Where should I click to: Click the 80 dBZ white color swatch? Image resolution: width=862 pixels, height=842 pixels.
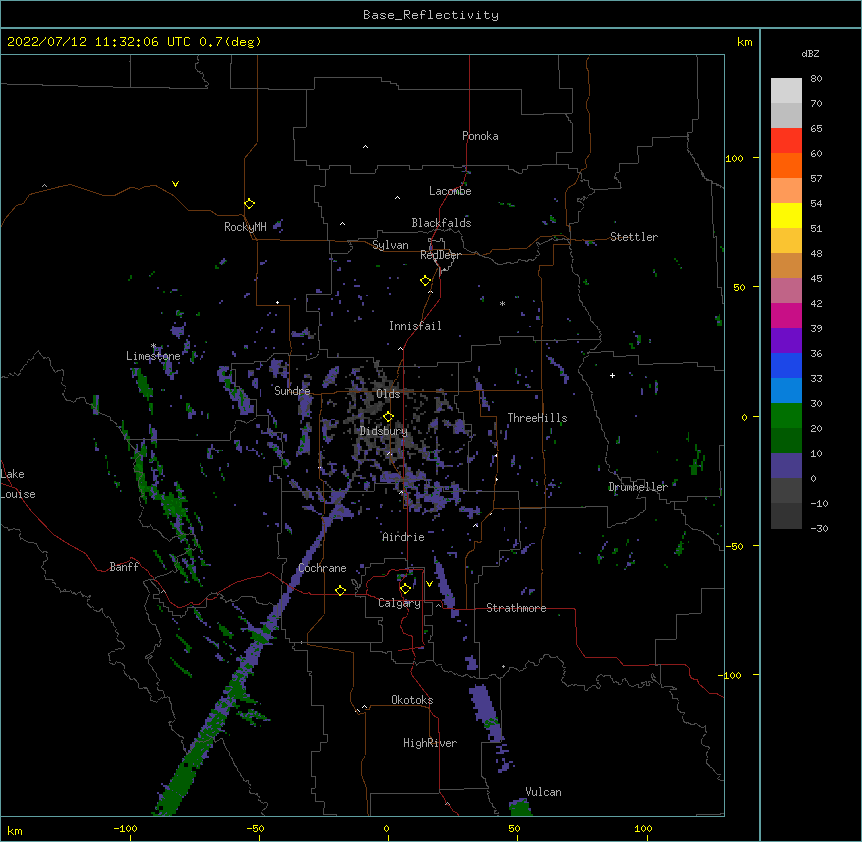[786, 90]
